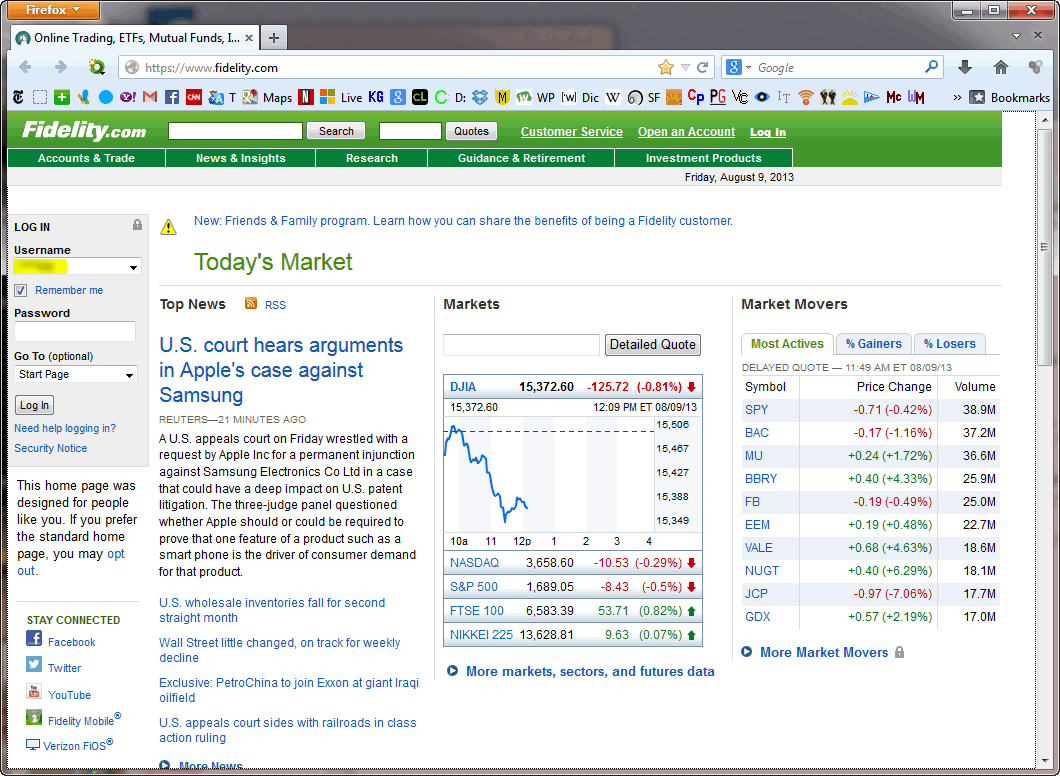Open the New York Times bookmark icon
Viewport: 1060px width, 776px height.
18,97
